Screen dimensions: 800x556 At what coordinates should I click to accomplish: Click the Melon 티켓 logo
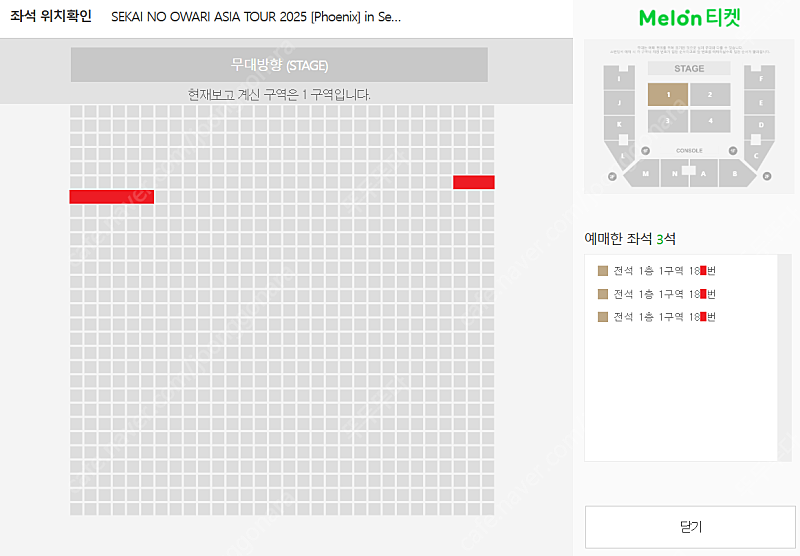[689, 18]
